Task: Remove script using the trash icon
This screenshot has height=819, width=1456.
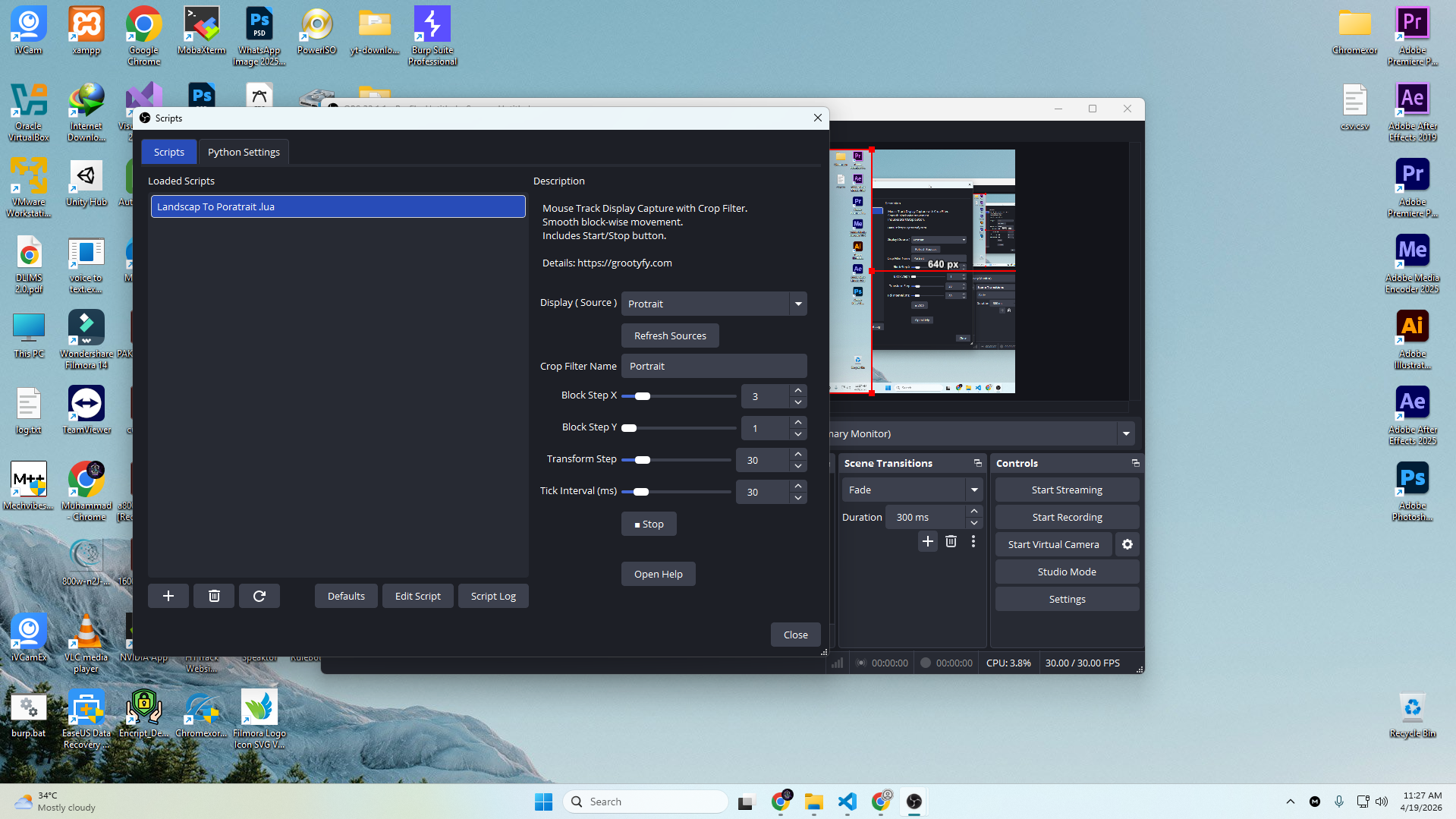Action: pyautogui.click(x=214, y=596)
